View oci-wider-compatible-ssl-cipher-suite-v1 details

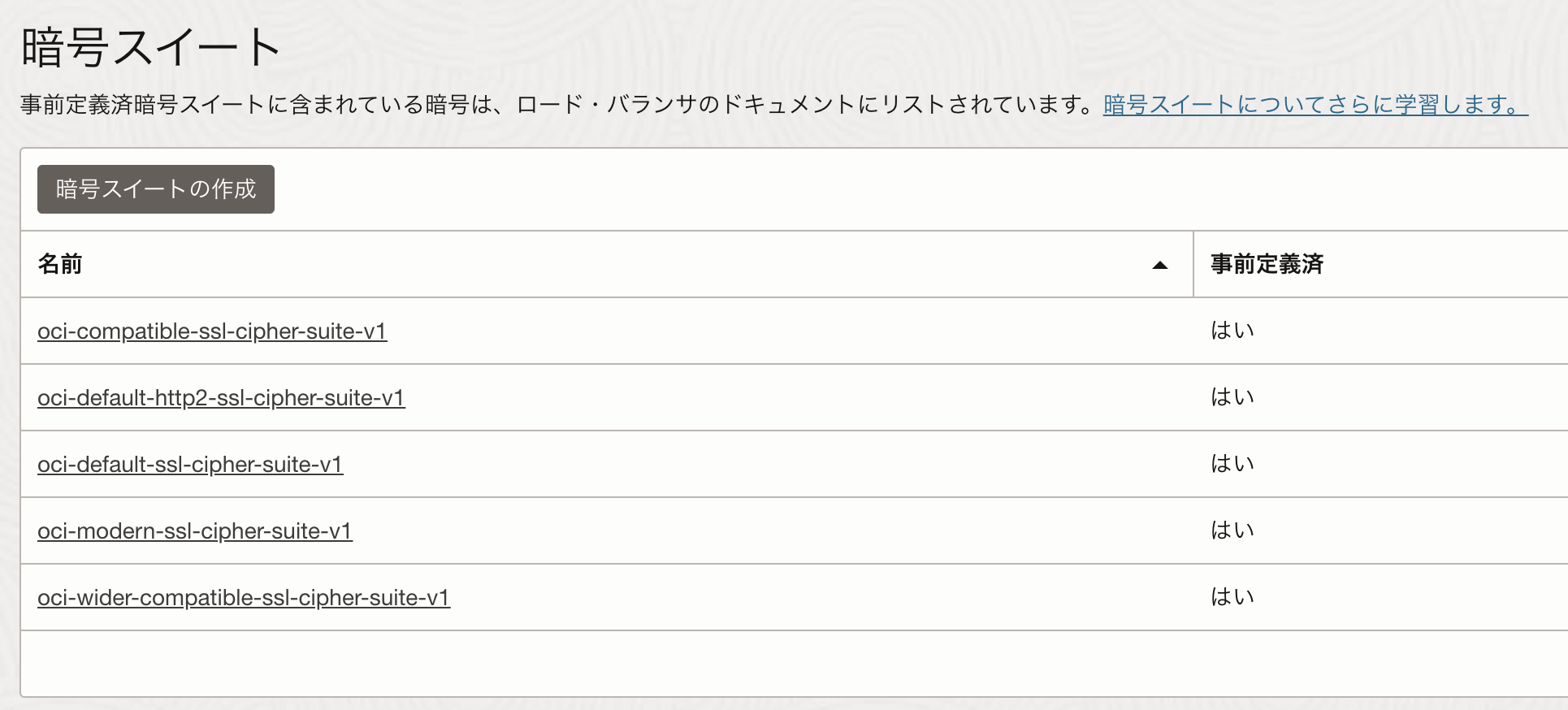pos(244,598)
